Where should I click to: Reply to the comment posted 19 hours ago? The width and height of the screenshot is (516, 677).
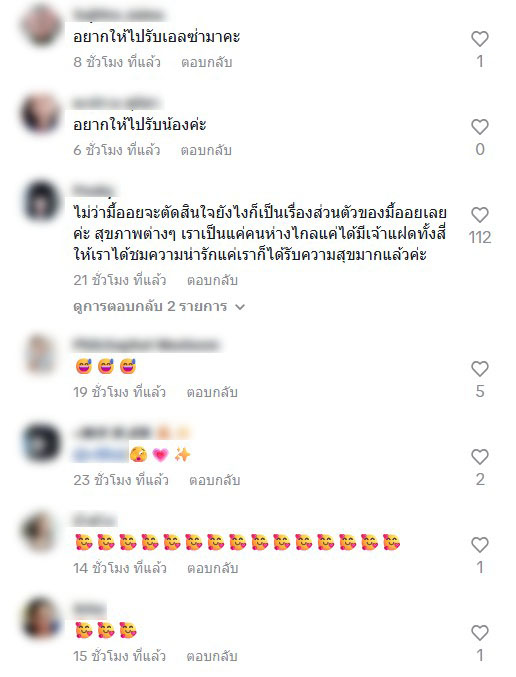tap(212, 392)
